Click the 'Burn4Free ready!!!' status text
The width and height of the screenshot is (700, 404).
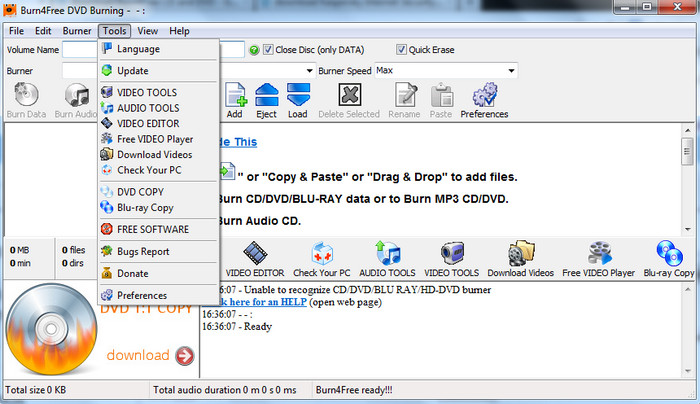(354, 390)
